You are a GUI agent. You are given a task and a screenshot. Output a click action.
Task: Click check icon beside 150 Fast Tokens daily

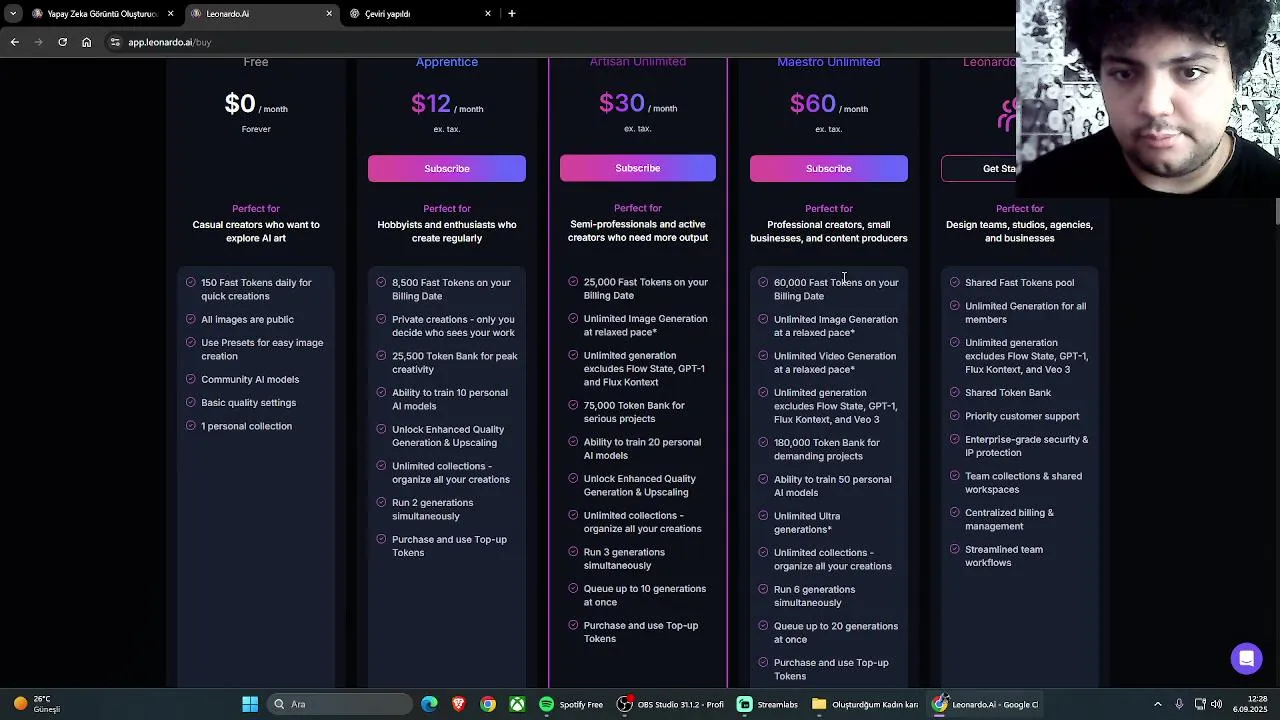pyautogui.click(x=190, y=283)
